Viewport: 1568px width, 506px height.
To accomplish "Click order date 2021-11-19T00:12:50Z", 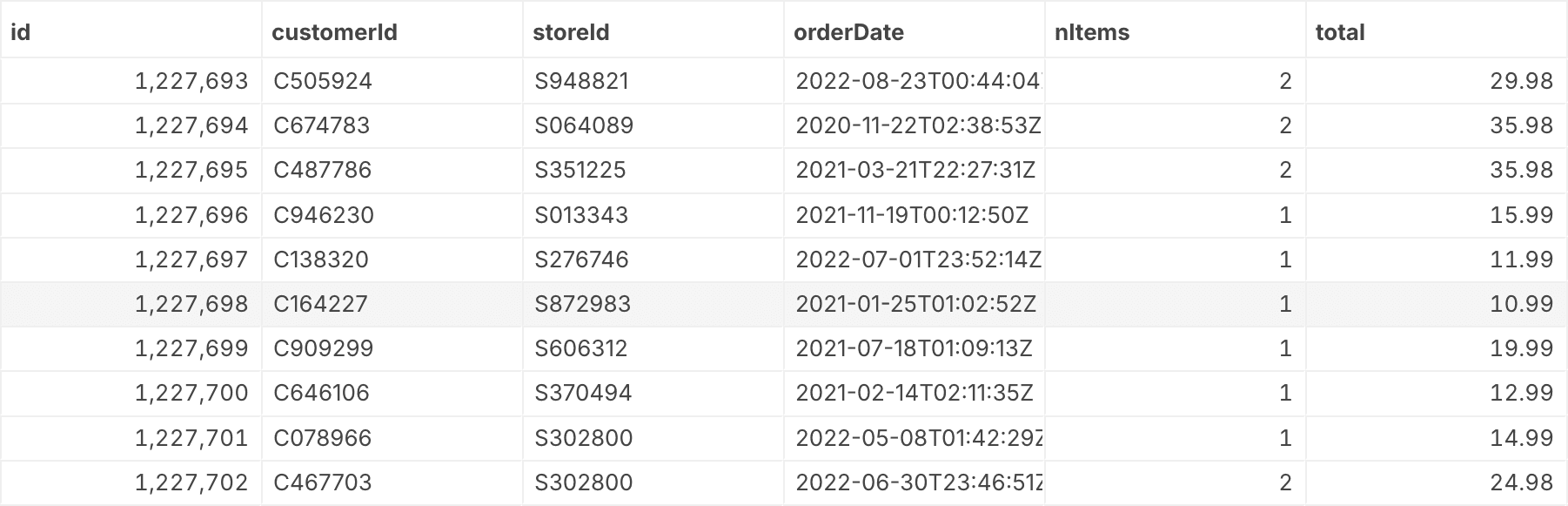I will point(912,215).
